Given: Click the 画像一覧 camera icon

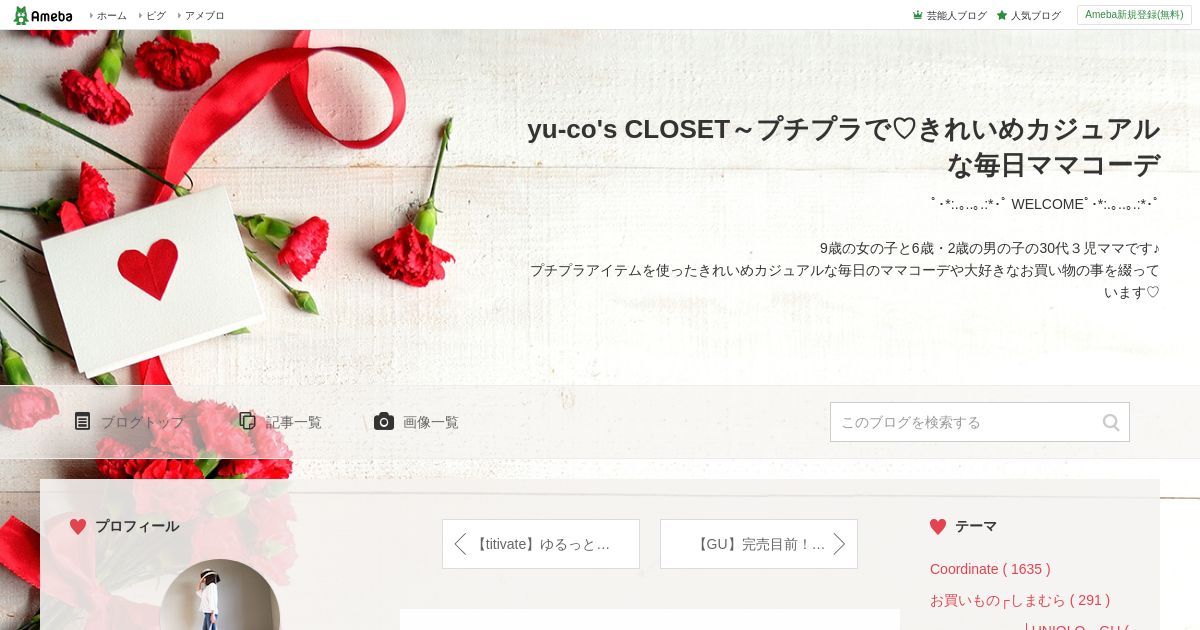Looking at the screenshot, I should [384, 421].
